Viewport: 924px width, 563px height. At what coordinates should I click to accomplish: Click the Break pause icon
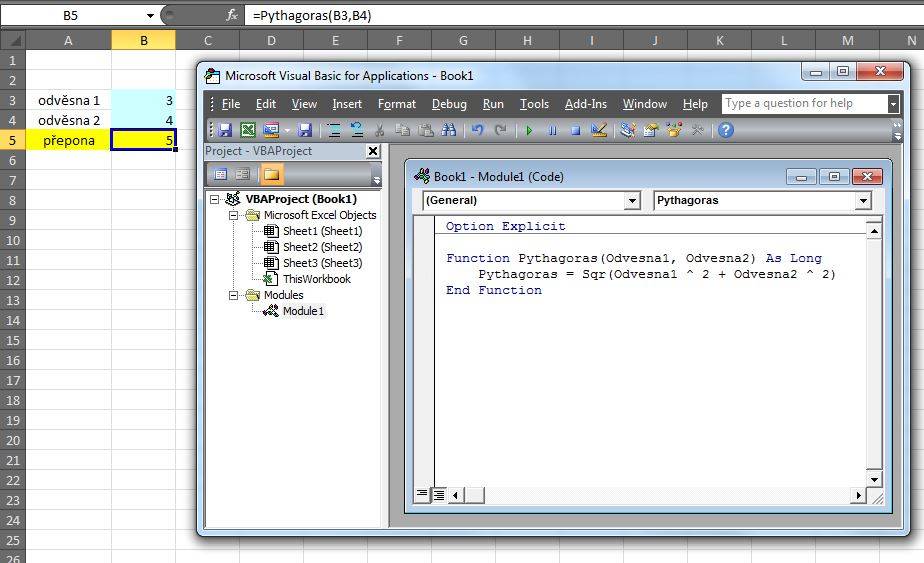click(552, 130)
